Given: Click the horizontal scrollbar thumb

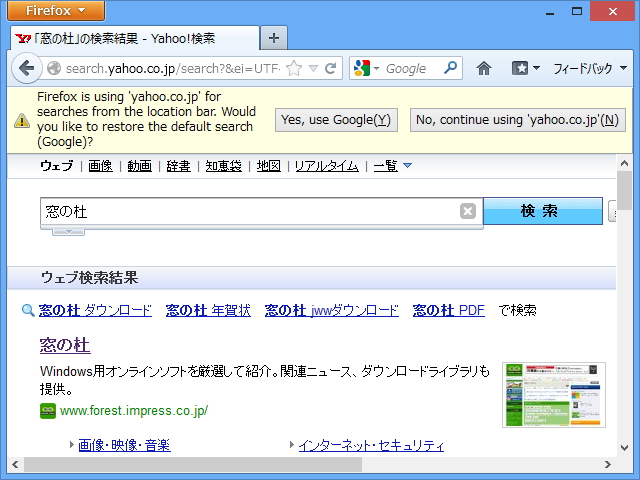Looking at the screenshot, I should point(193,464).
